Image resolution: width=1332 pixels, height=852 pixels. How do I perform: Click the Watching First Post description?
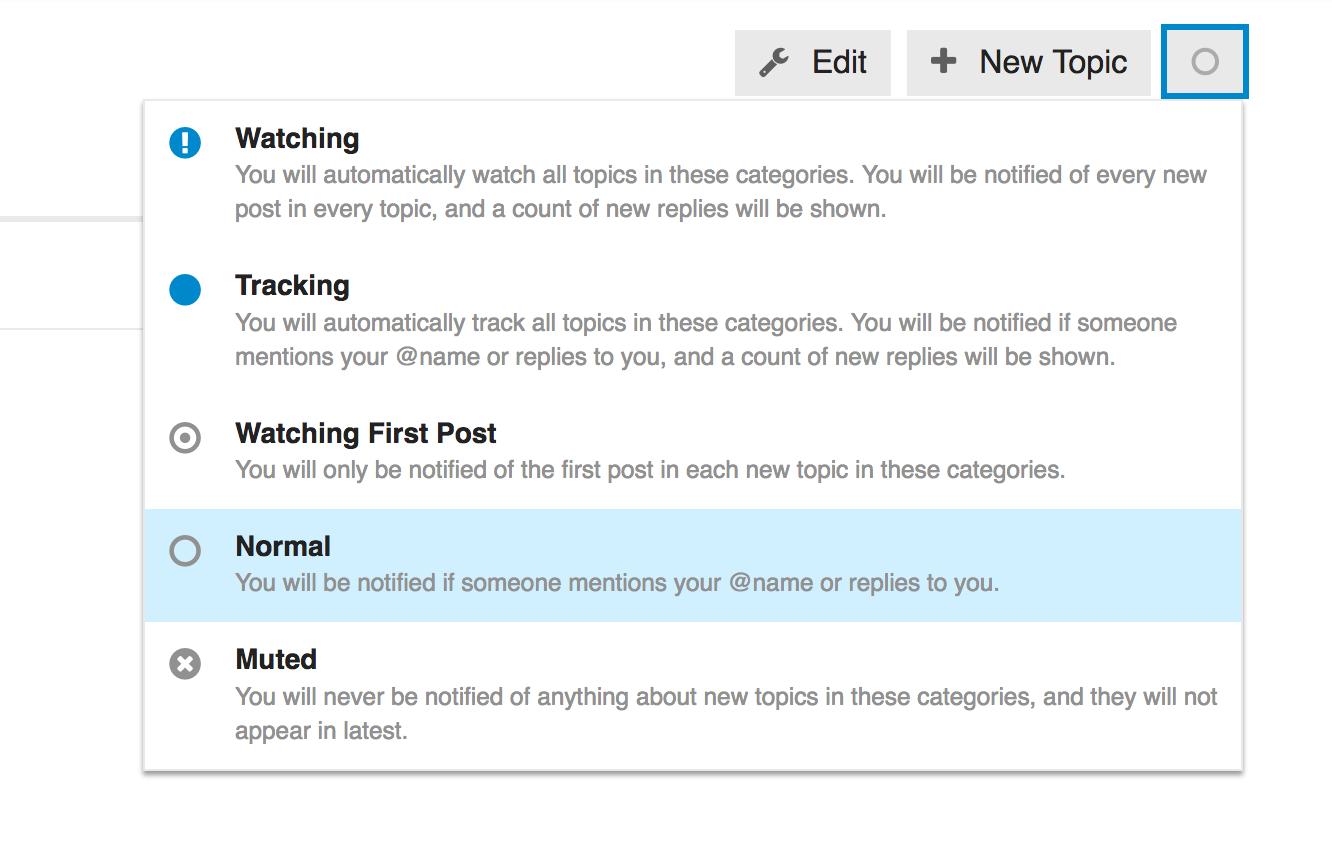(650, 469)
